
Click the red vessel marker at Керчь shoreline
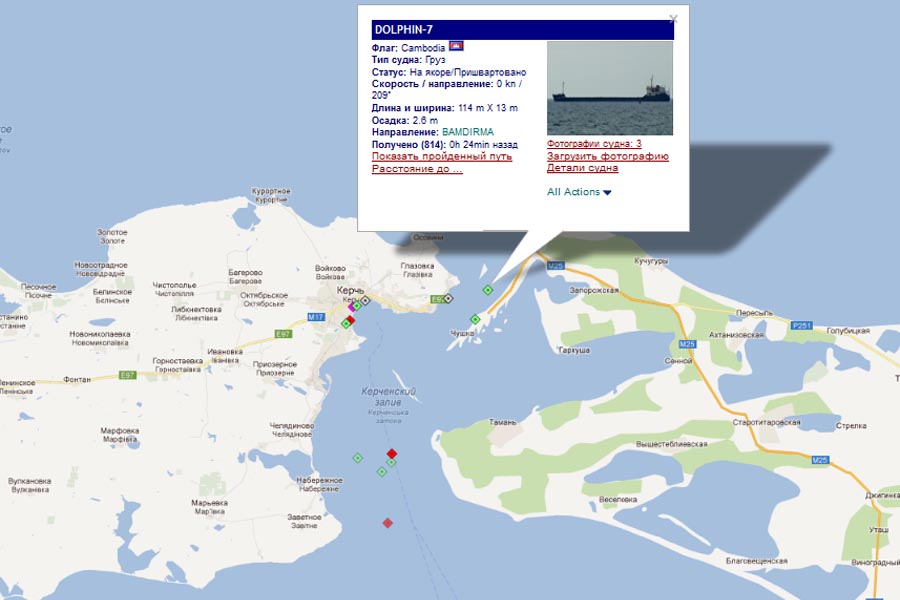[350, 320]
